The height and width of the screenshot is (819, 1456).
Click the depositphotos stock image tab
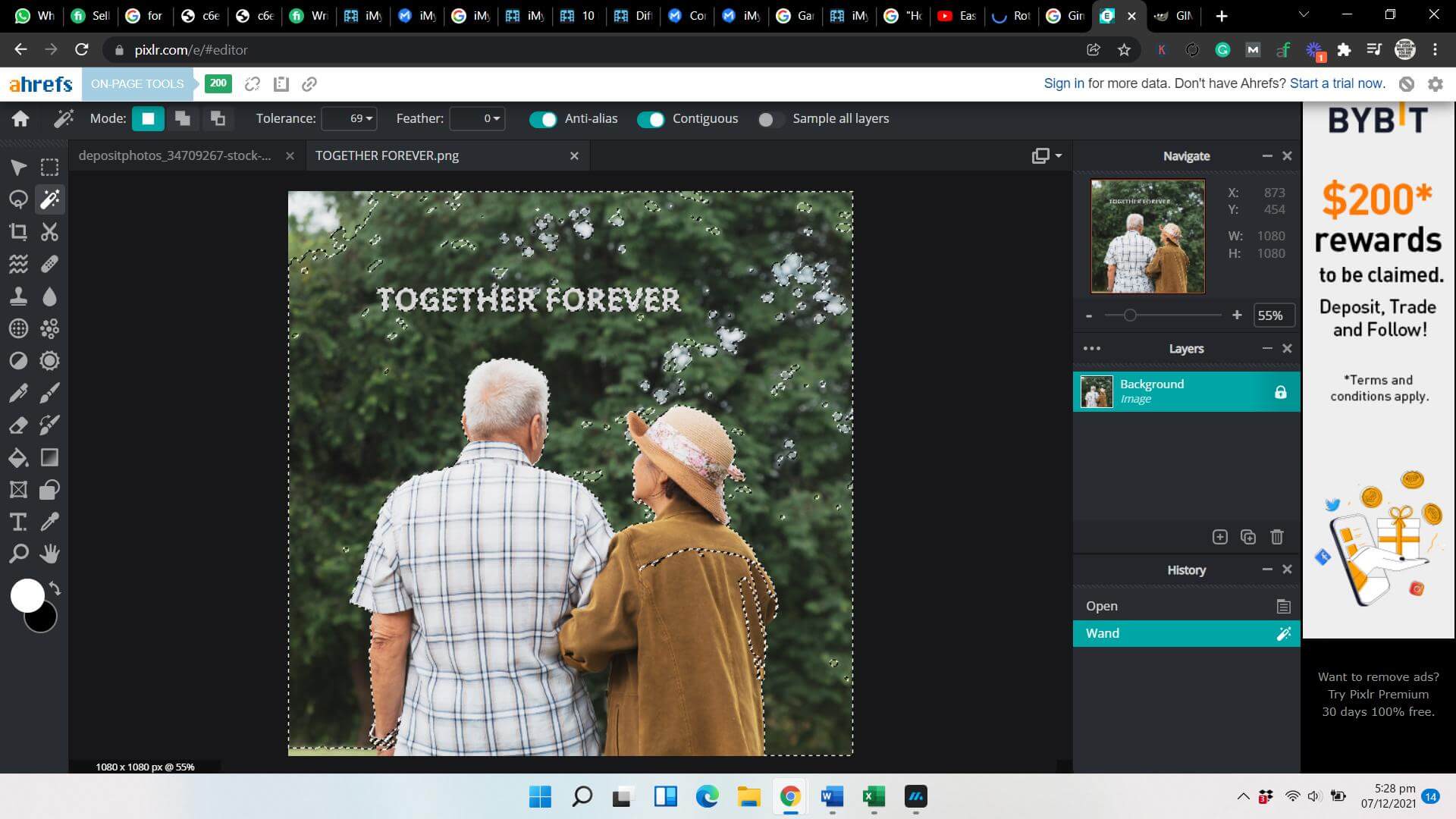tap(176, 155)
